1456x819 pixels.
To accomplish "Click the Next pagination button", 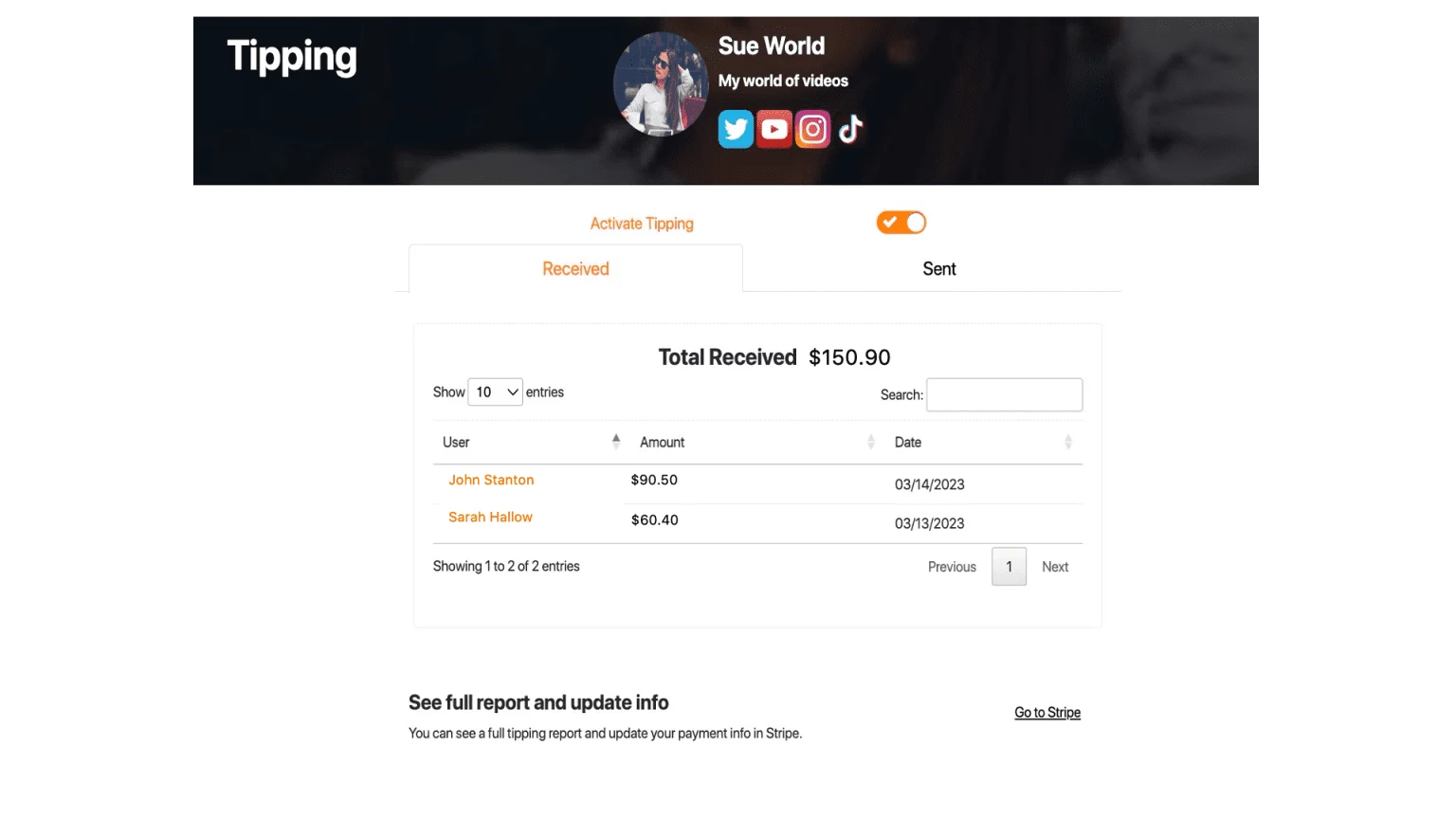I will pyautogui.click(x=1055, y=567).
